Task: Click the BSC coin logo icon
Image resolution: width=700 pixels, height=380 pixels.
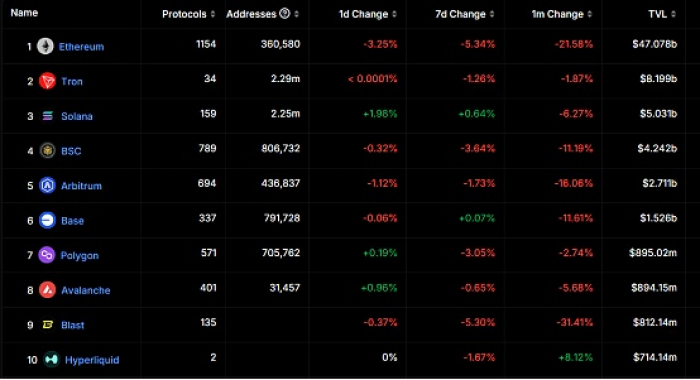Action: point(47,150)
